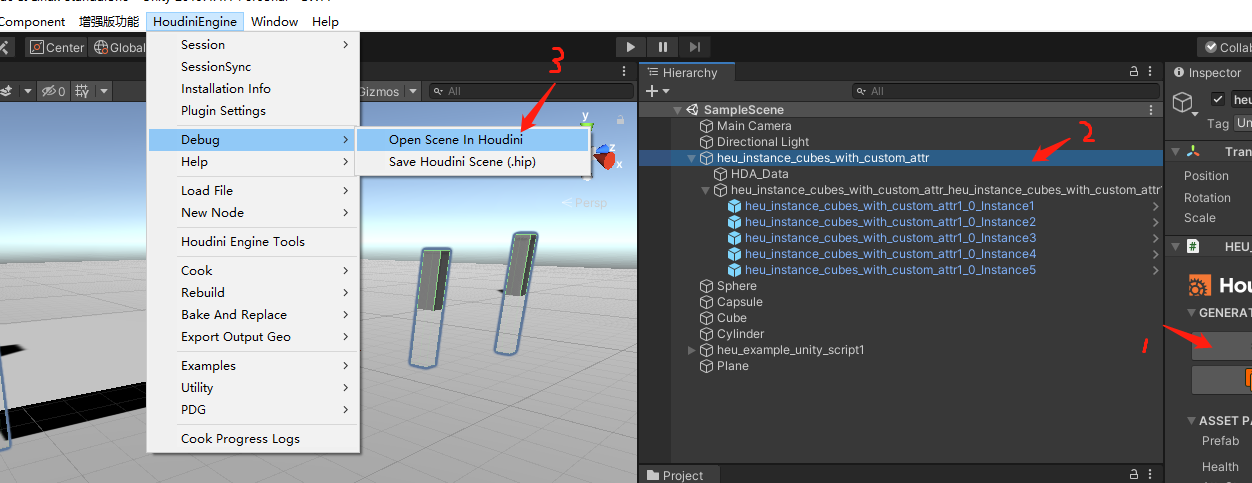Click the Step frame button
Screen dimensions: 1252x483
click(696, 46)
